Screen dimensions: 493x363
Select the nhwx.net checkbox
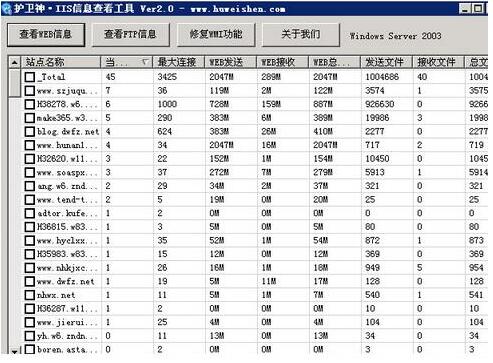click(30, 295)
